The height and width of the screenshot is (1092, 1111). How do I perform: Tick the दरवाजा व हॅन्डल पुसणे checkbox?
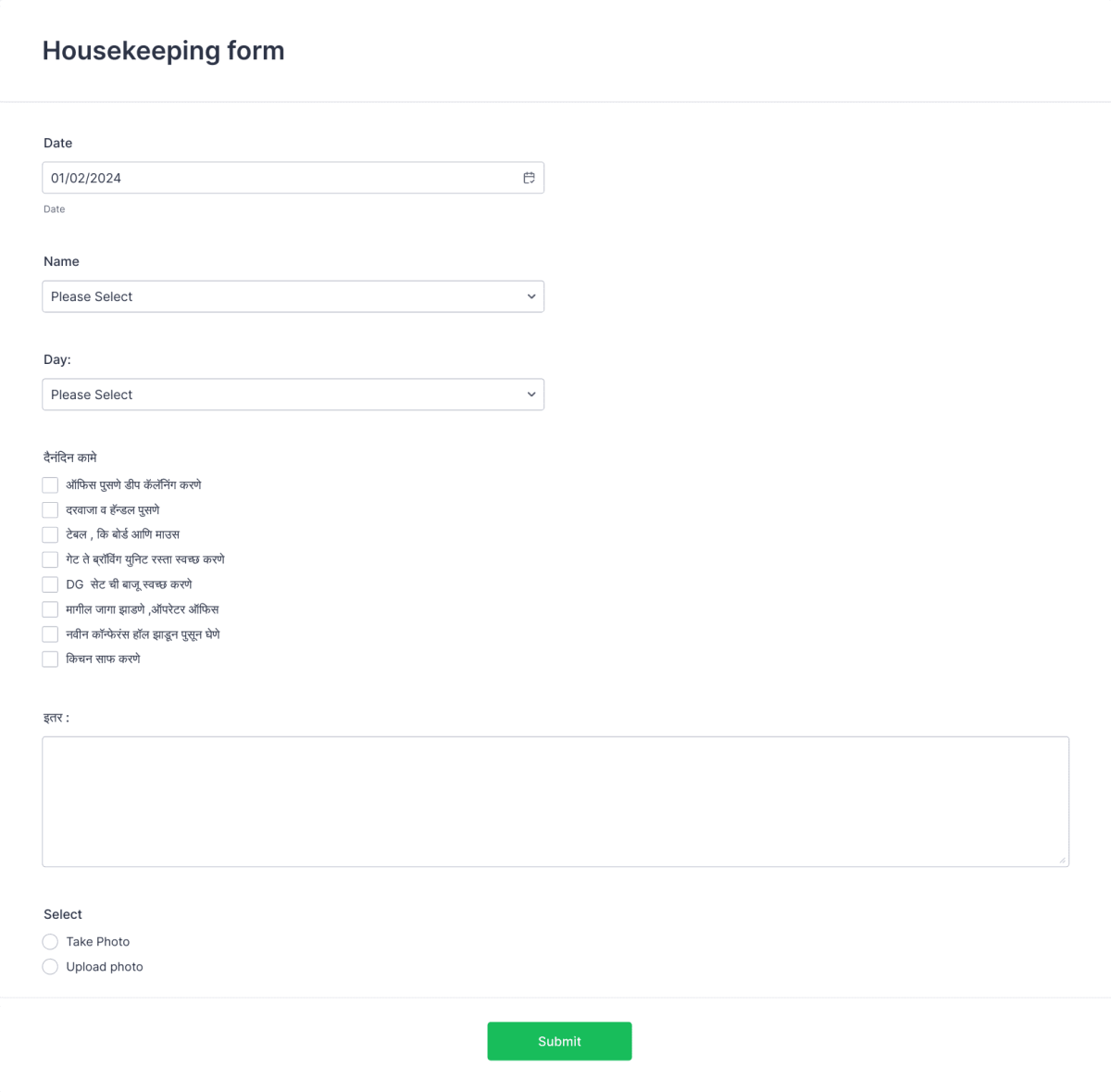[50, 509]
